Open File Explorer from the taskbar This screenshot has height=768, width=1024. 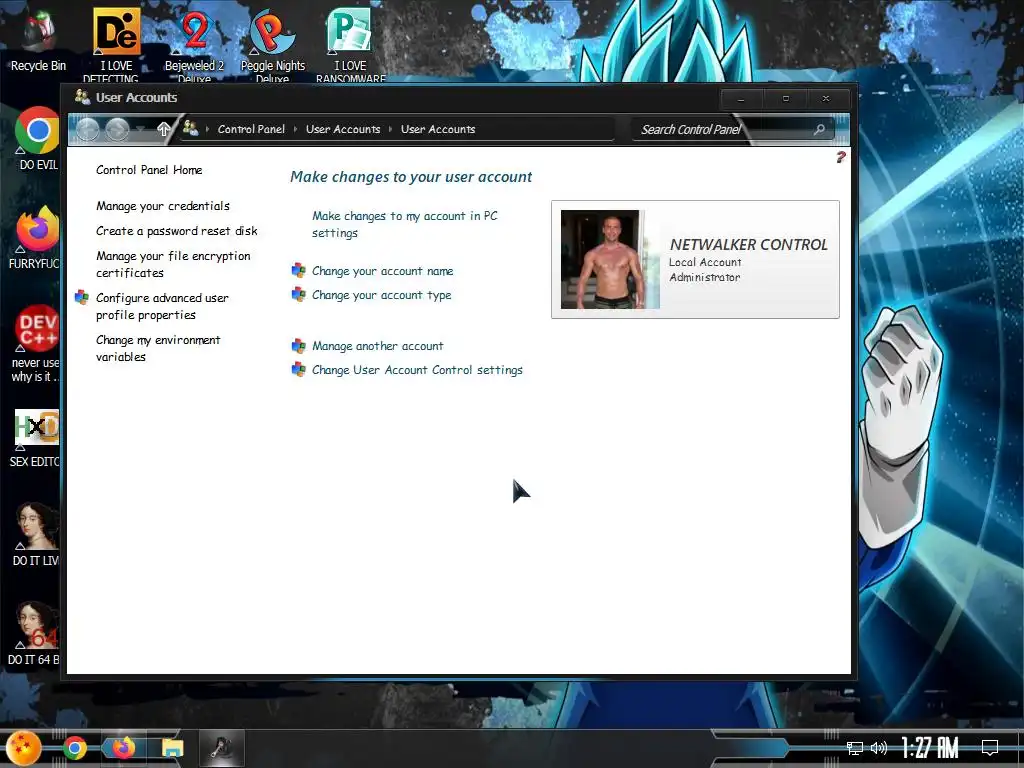pyautogui.click(x=172, y=748)
